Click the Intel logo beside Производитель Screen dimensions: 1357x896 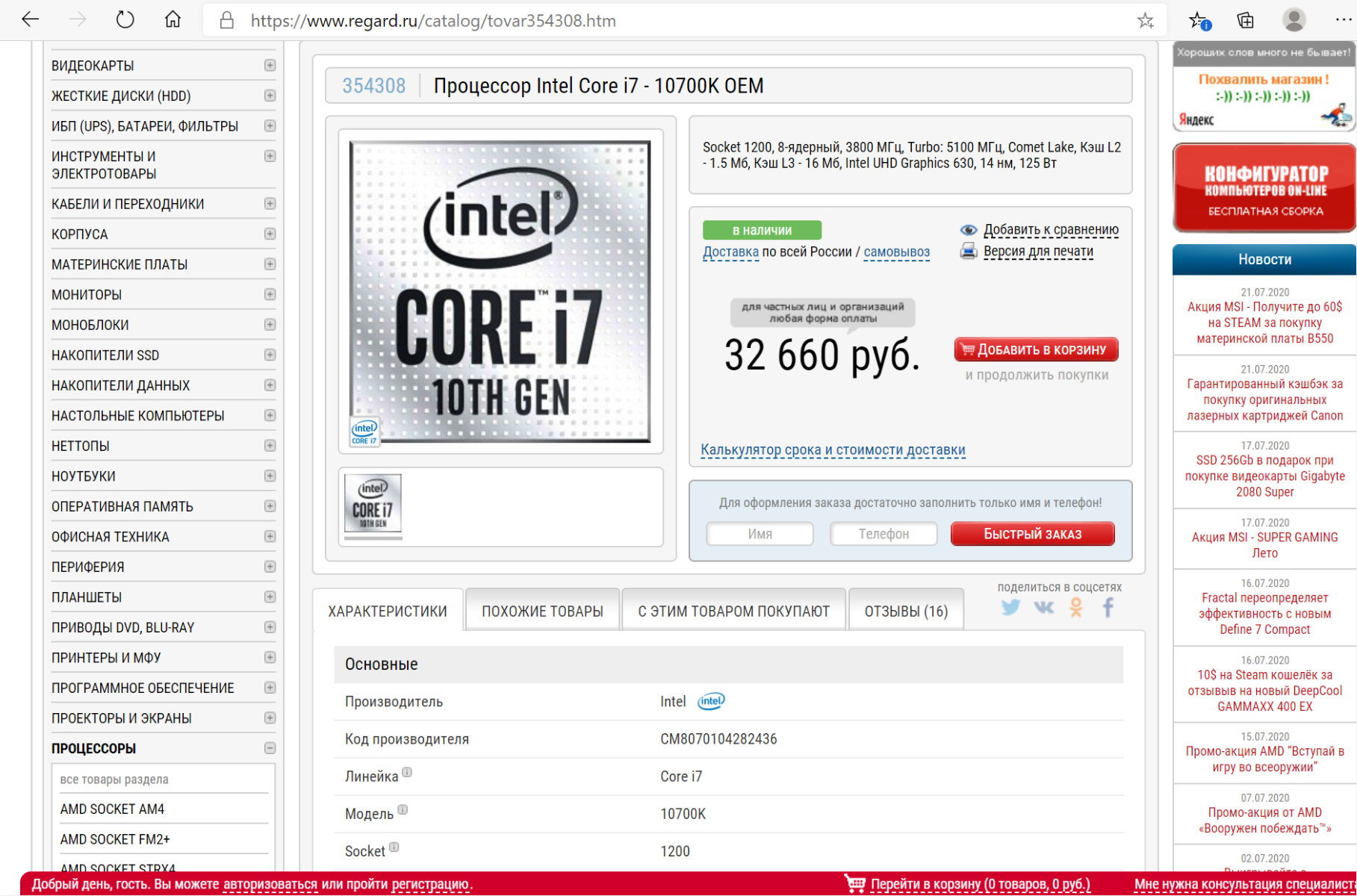[x=711, y=701]
